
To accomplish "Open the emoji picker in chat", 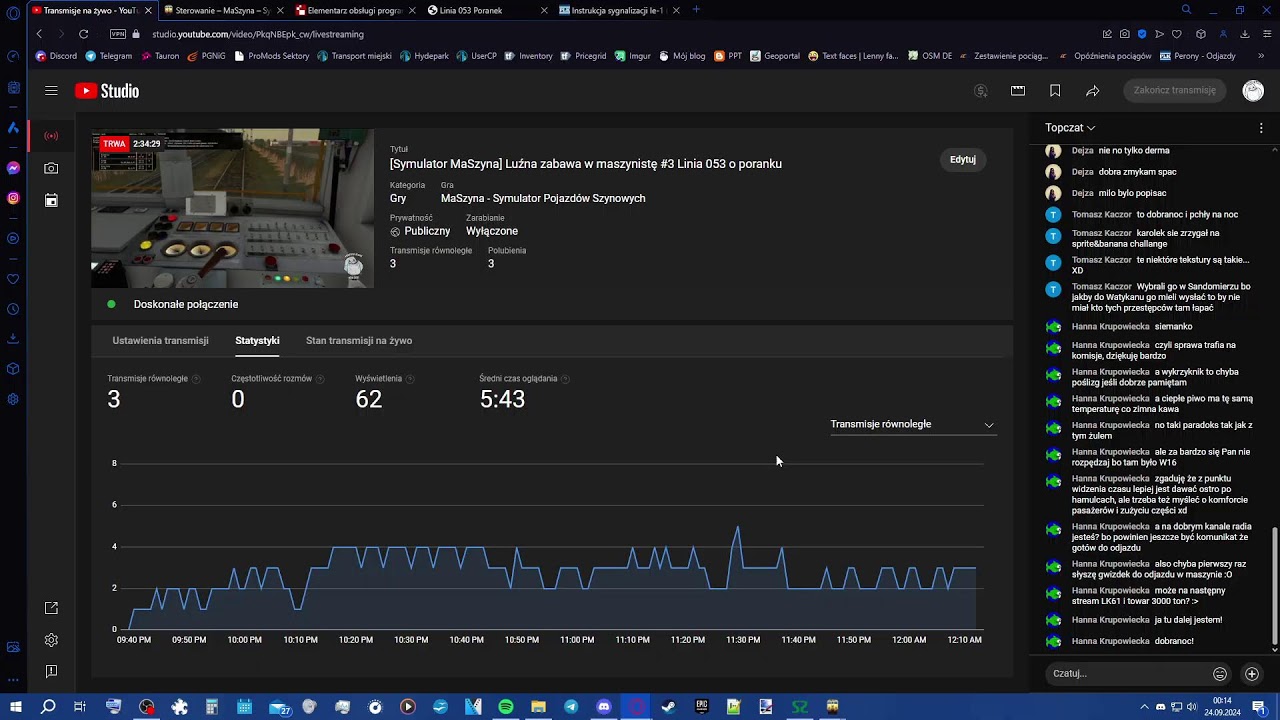I will tap(1220, 674).
